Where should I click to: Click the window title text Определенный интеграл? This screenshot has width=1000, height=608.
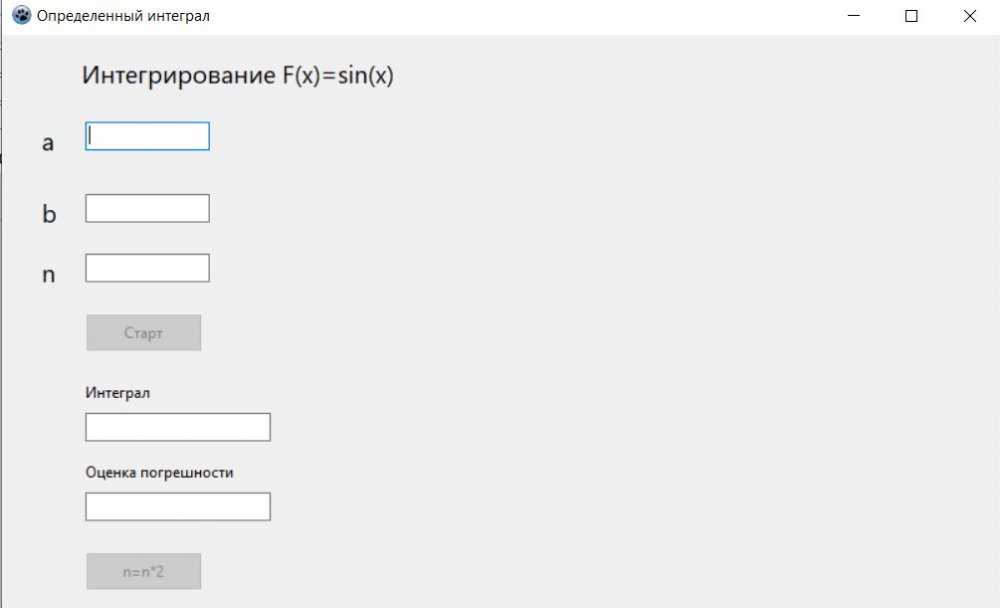click(x=123, y=16)
